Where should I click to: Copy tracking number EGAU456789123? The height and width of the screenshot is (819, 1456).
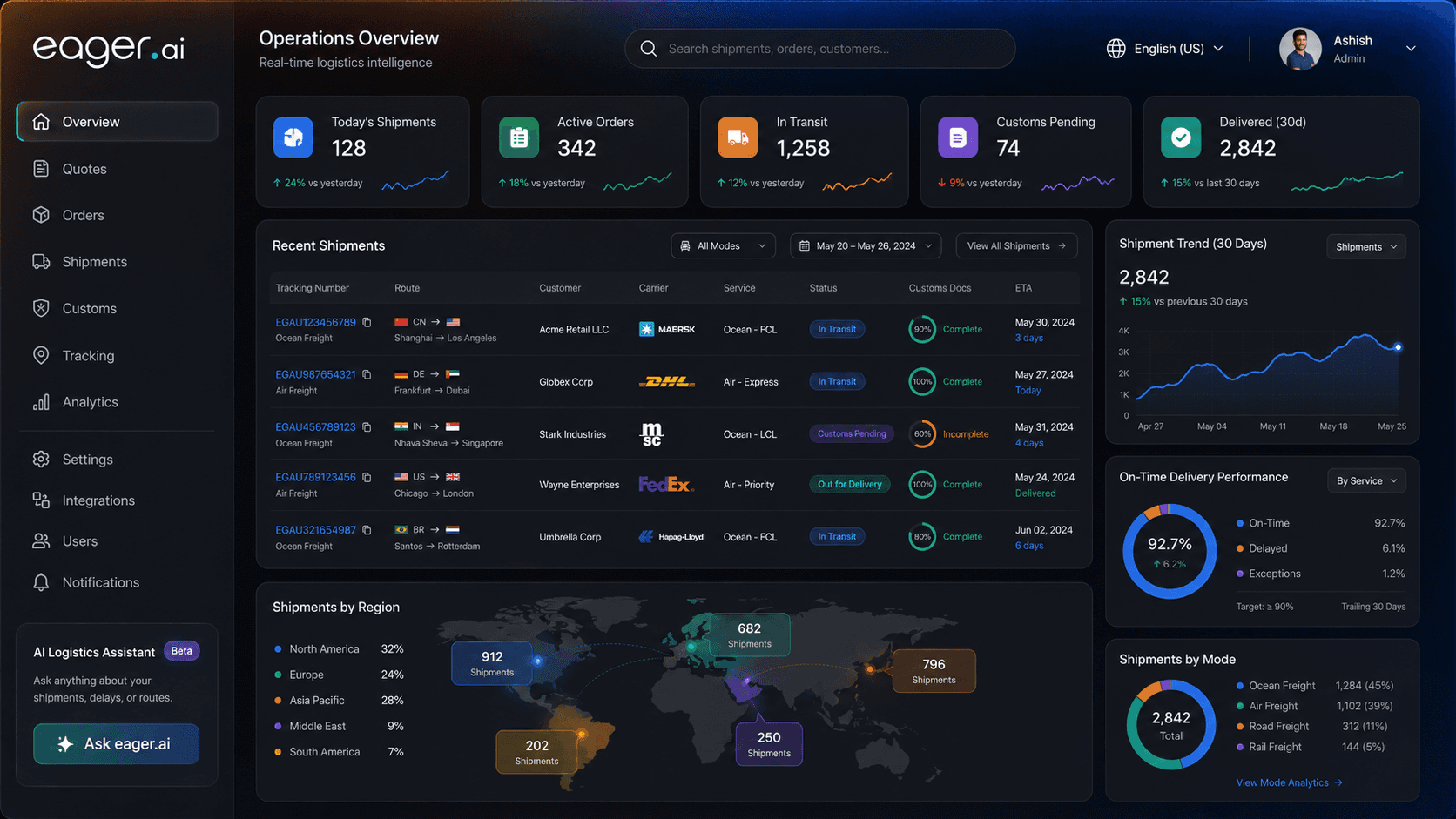coord(367,427)
